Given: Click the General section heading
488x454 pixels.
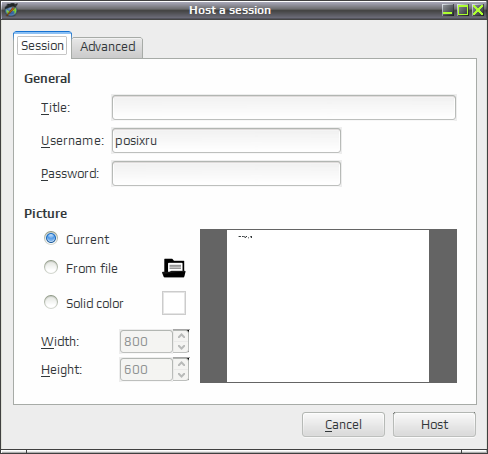Looking at the screenshot, I should click(47, 79).
